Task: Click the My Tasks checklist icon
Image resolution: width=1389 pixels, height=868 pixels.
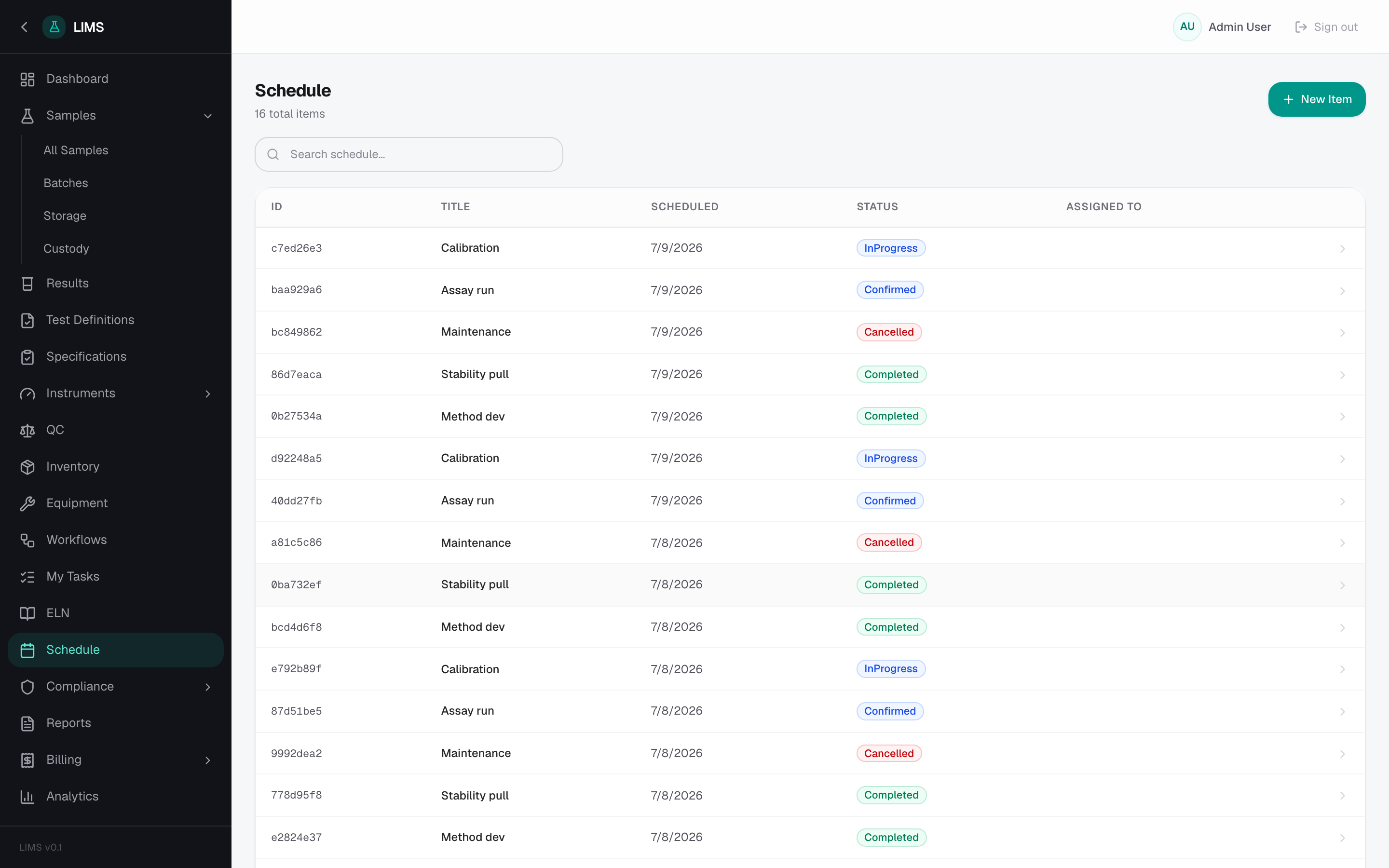Action: click(x=27, y=577)
